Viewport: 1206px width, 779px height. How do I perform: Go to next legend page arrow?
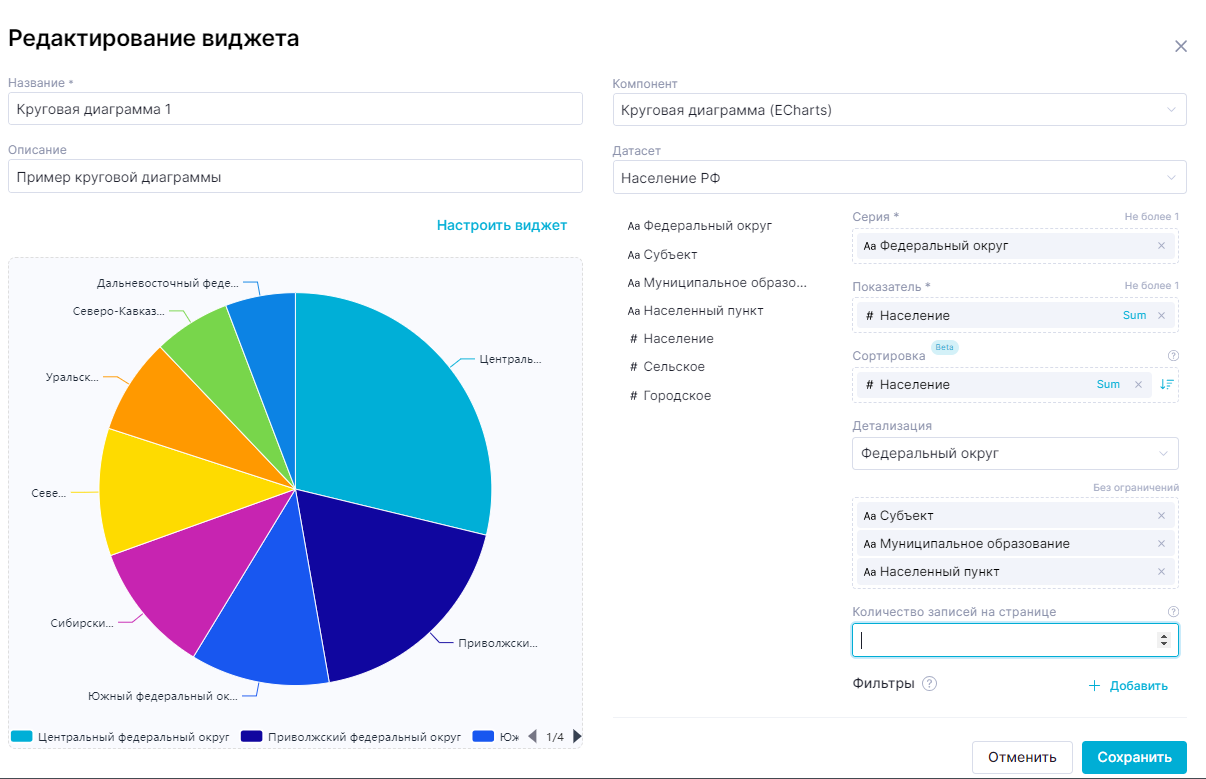click(577, 737)
